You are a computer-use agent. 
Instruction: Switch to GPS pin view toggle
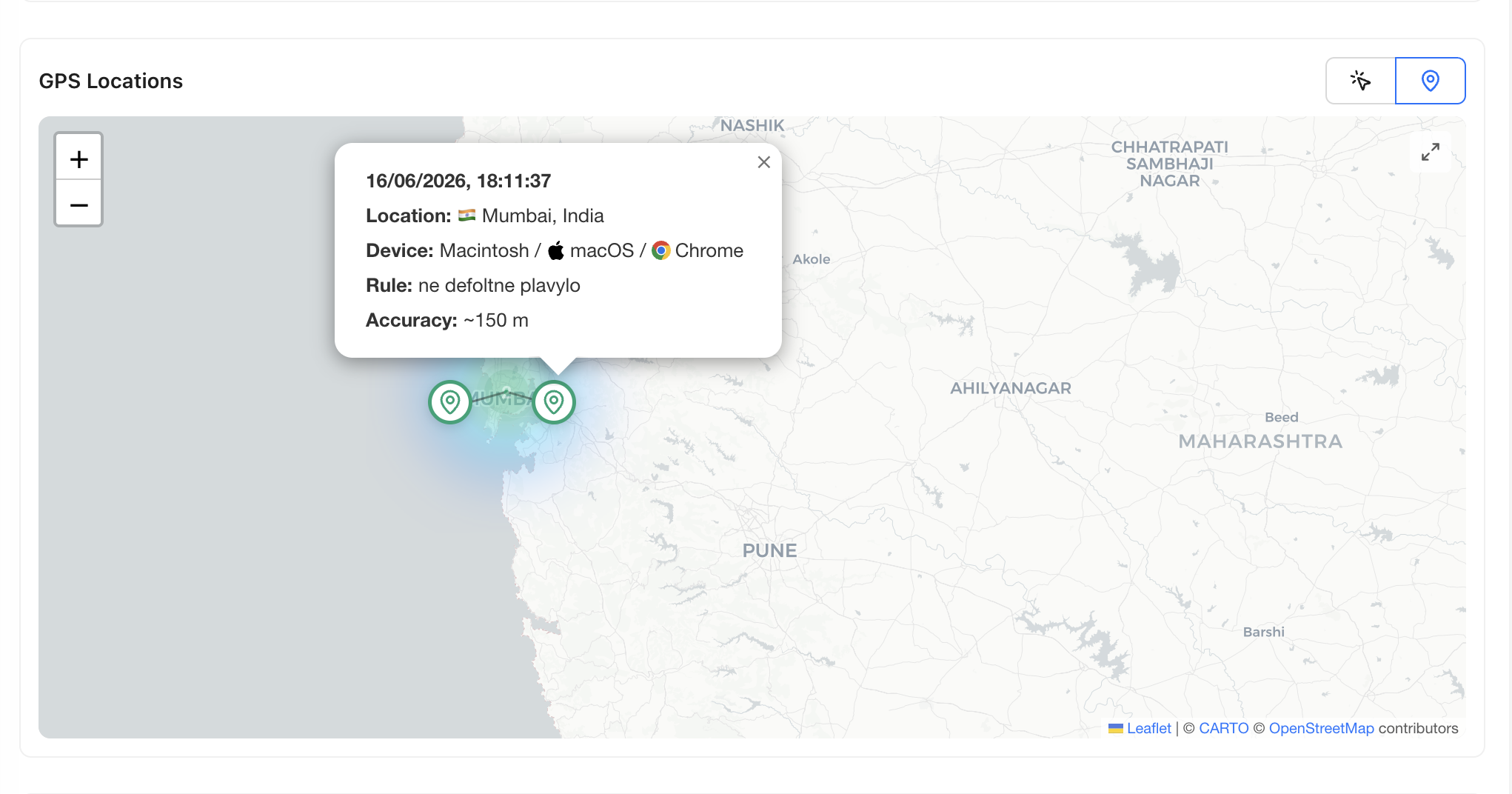coord(1430,81)
